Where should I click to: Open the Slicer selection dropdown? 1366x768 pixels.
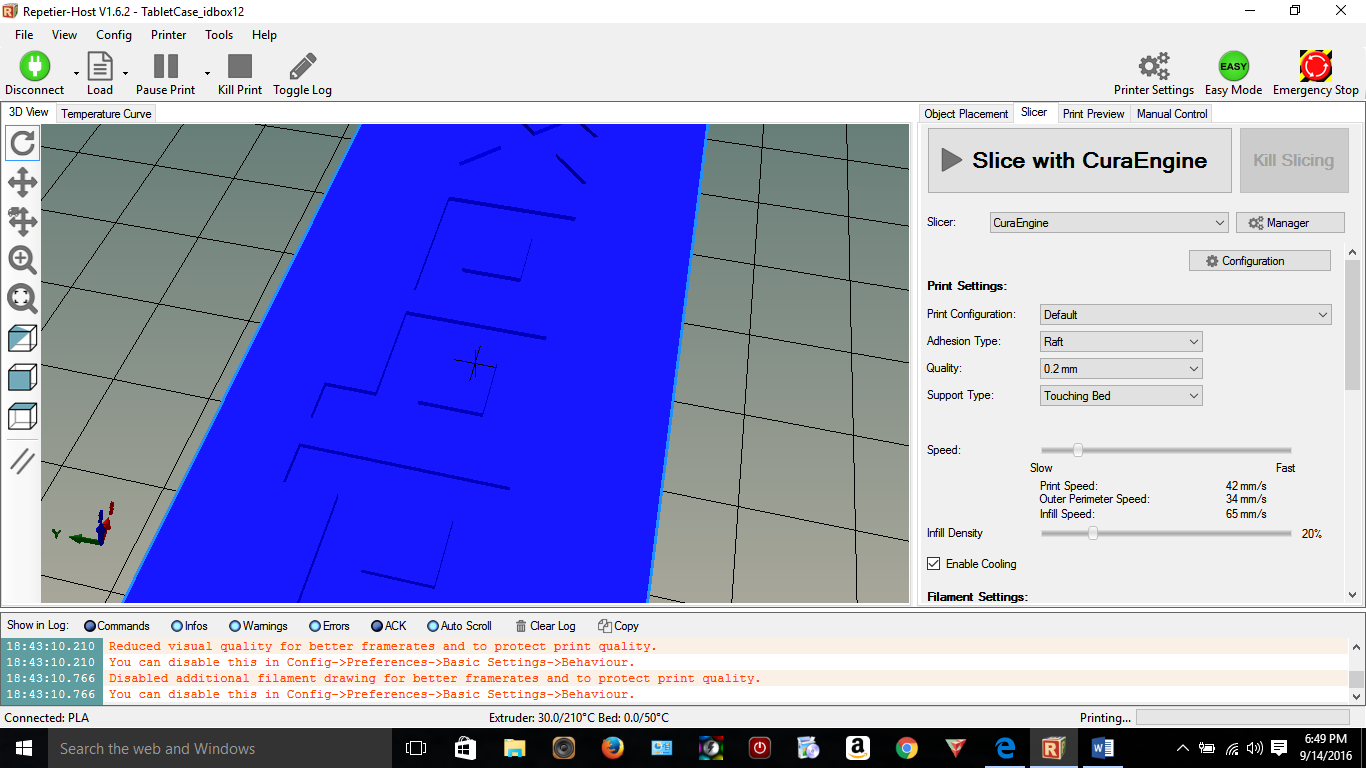[1109, 223]
